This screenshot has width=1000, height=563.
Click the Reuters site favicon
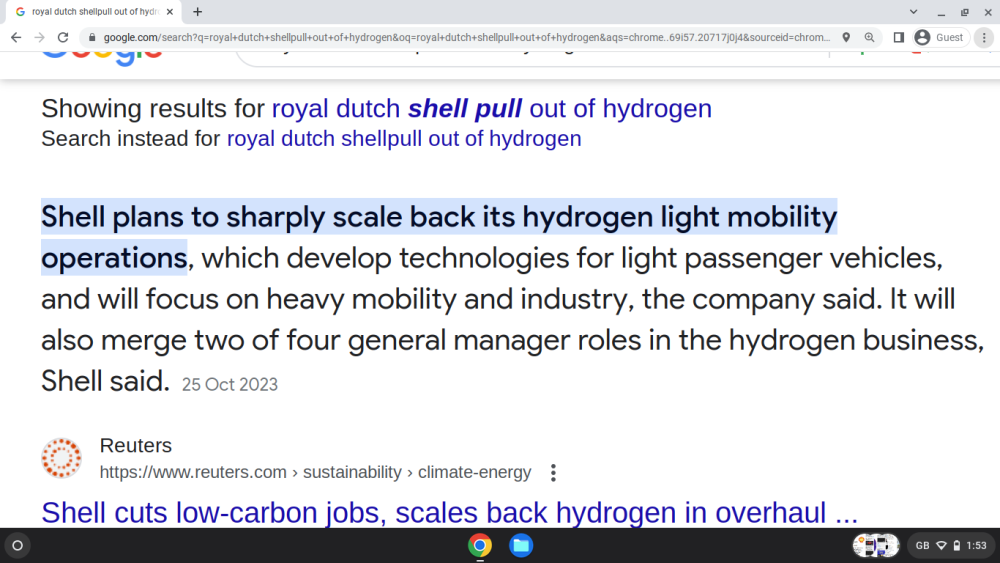[x=62, y=458]
